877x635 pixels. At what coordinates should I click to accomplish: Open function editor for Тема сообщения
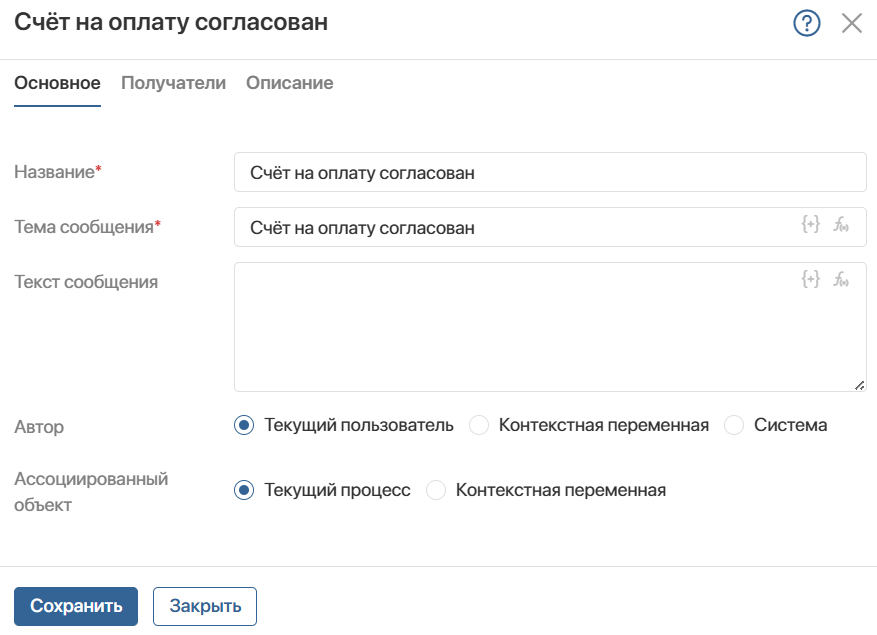click(x=841, y=224)
